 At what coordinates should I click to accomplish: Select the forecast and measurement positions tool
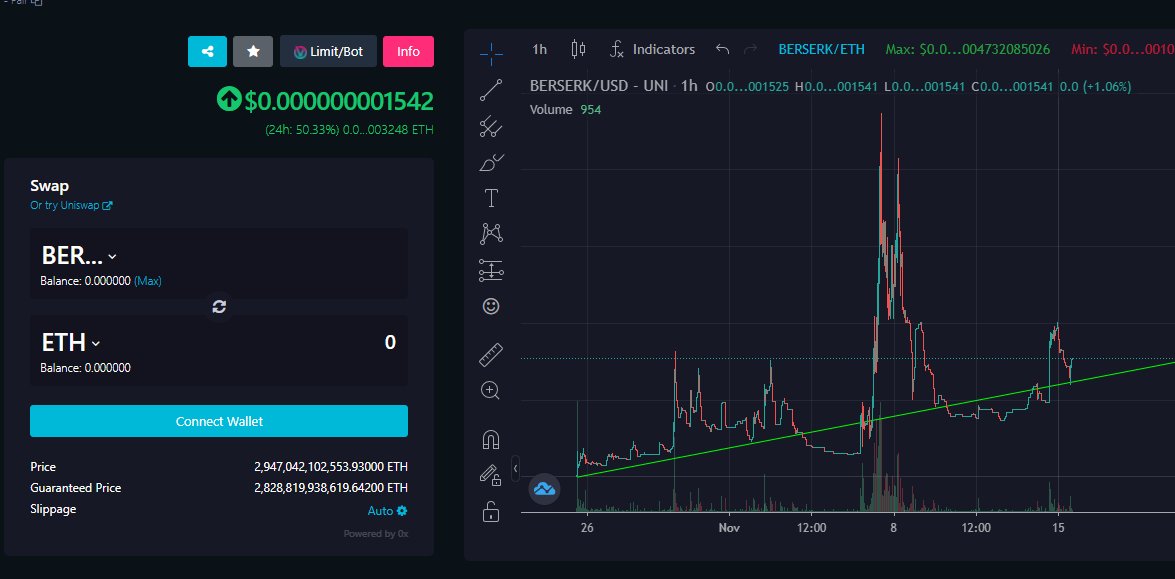(491, 270)
